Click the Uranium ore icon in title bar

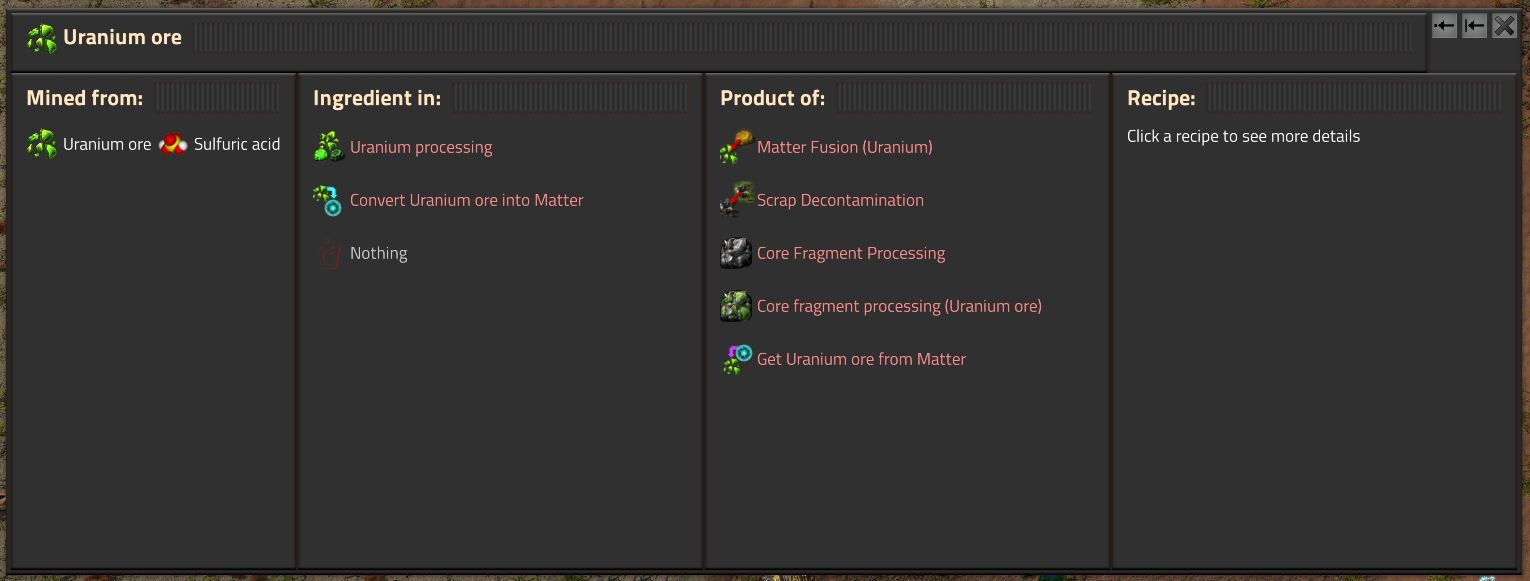42,38
